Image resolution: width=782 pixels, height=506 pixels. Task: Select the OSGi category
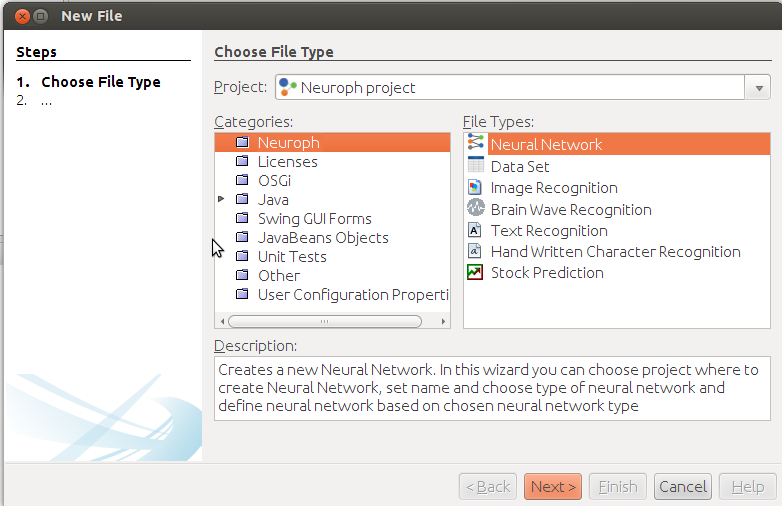click(x=273, y=181)
